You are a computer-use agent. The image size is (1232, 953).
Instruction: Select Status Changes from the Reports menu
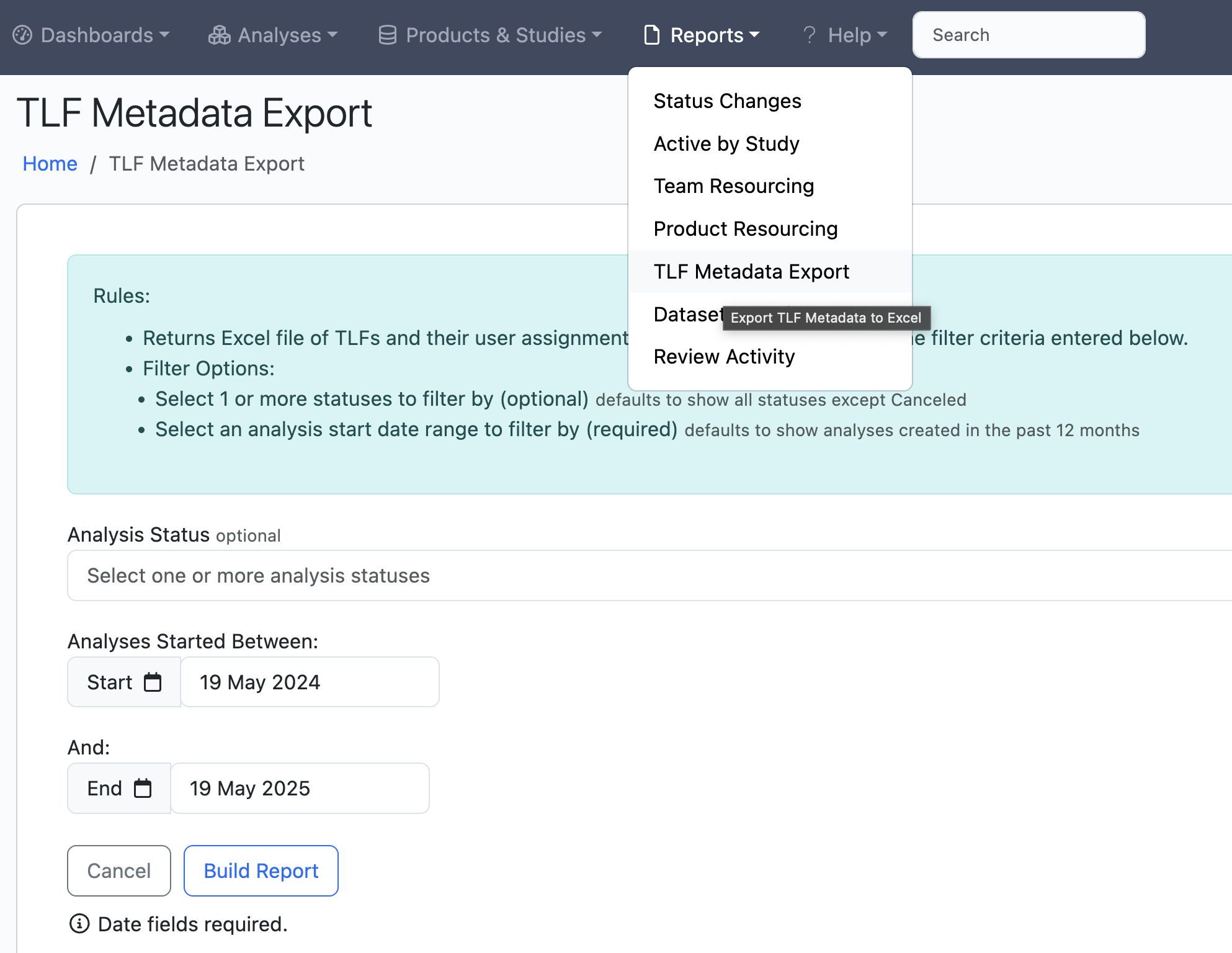pyautogui.click(x=727, y=101)
